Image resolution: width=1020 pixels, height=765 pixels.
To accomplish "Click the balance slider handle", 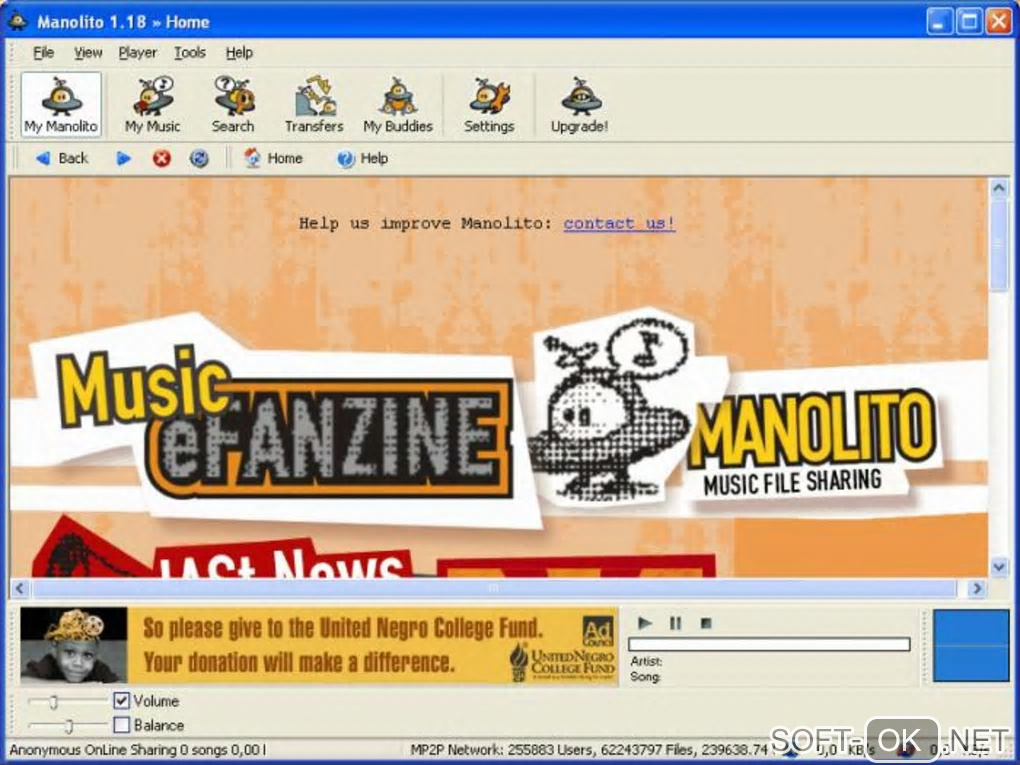I will click(x=69, y=725).
